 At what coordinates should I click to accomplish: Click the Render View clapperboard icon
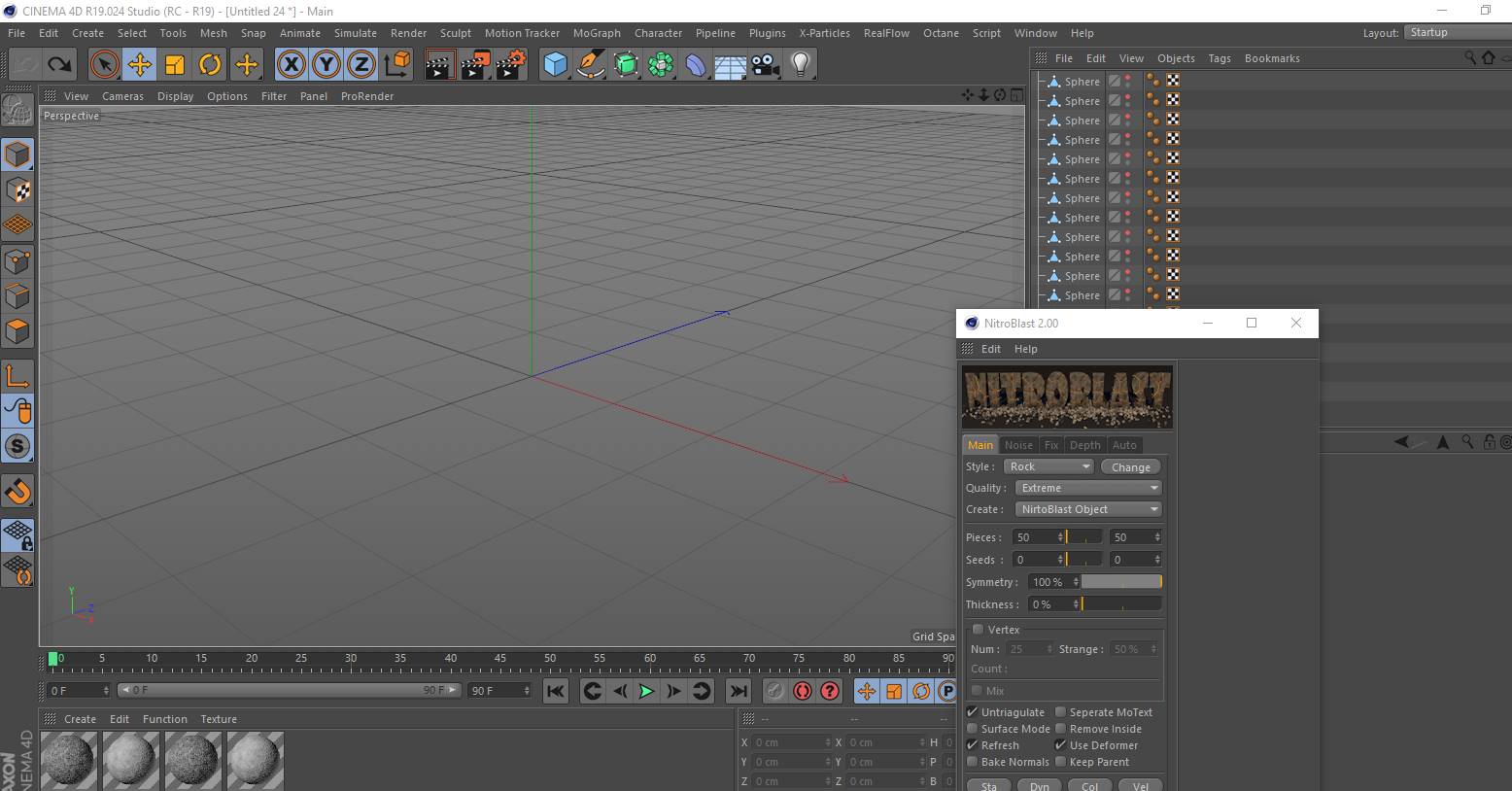point(439,65)
